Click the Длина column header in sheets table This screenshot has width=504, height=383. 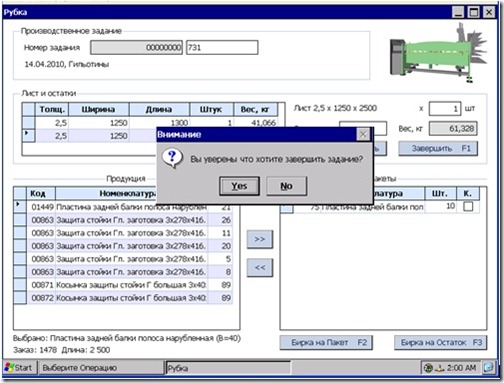pyautogui.click(x=159, y=109)
